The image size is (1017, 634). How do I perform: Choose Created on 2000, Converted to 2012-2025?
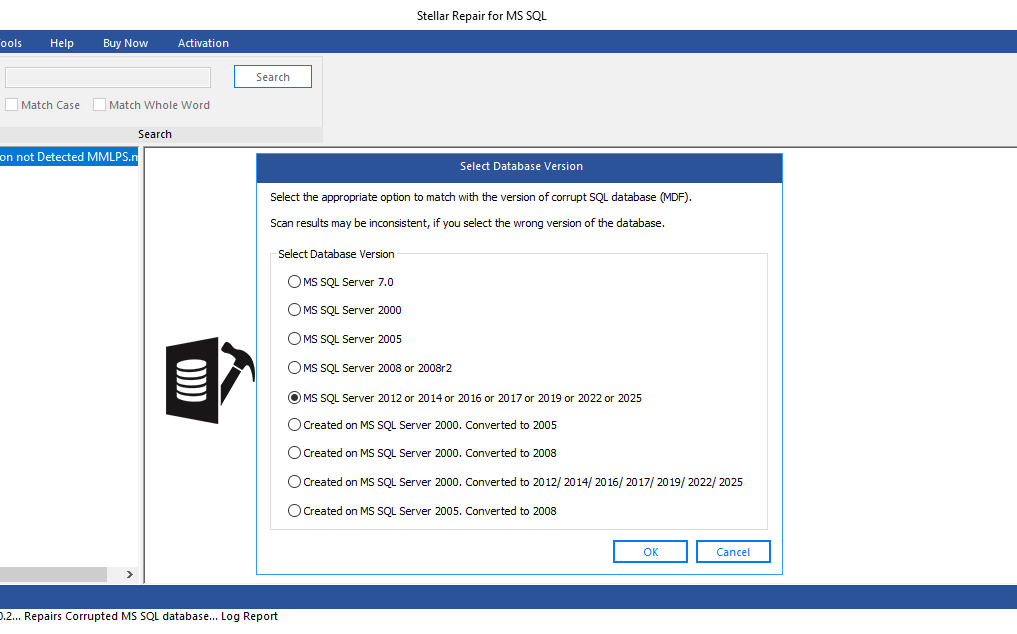515,482
